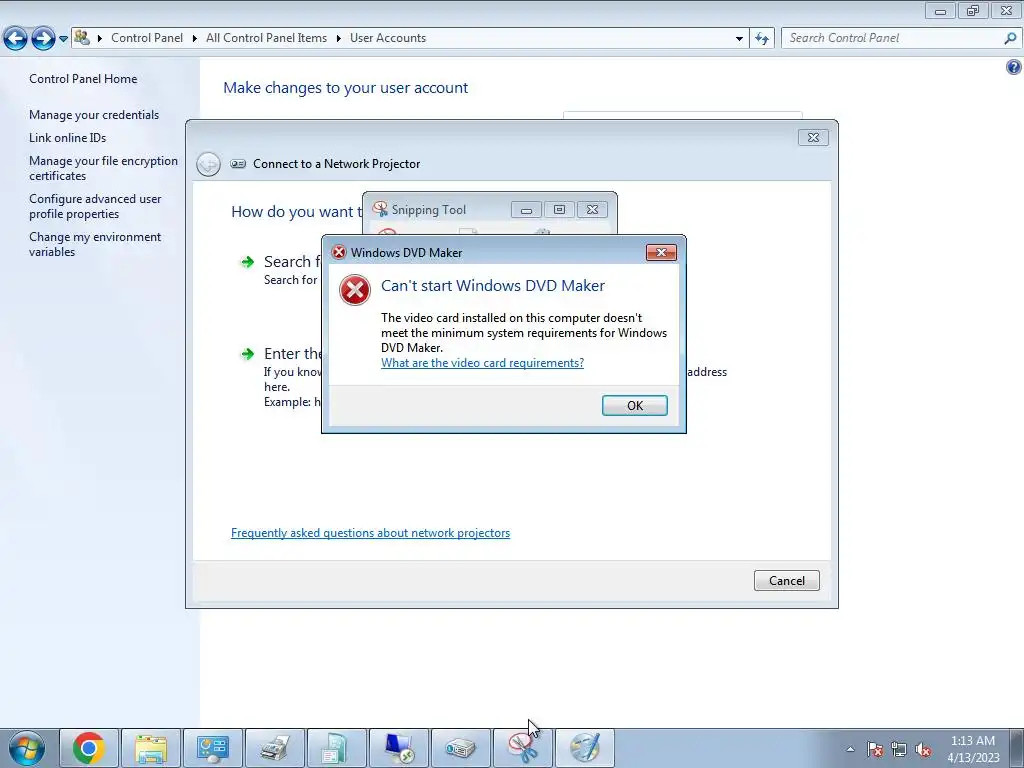The image size is (1024, 768).
Task: Open Link online IDs
Action: point(67,138)
